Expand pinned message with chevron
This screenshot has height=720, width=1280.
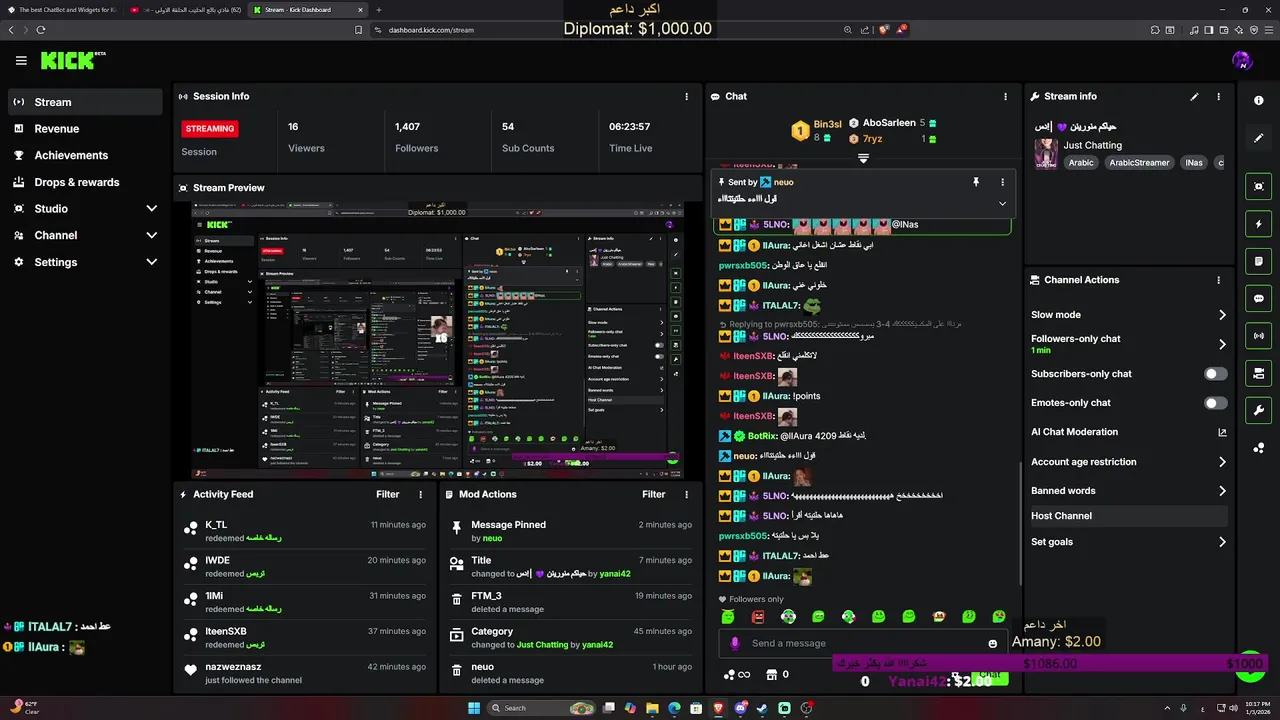point(1002,203)
